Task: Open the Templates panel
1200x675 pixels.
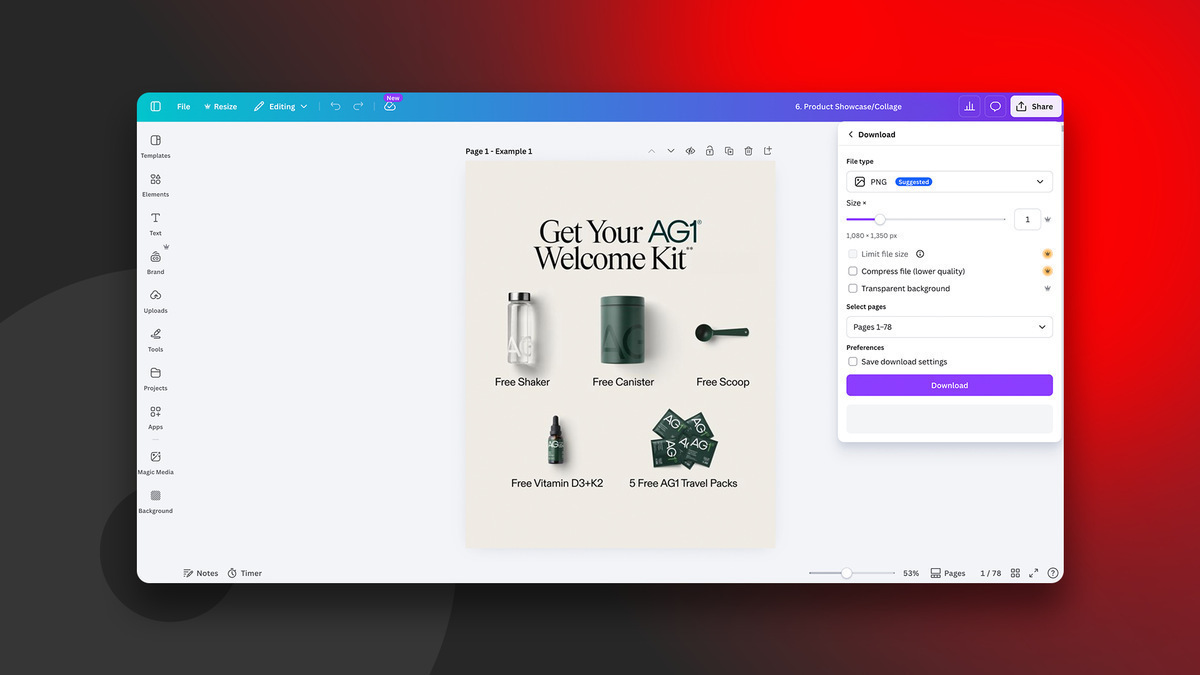Action: click(x=155, y=146)
